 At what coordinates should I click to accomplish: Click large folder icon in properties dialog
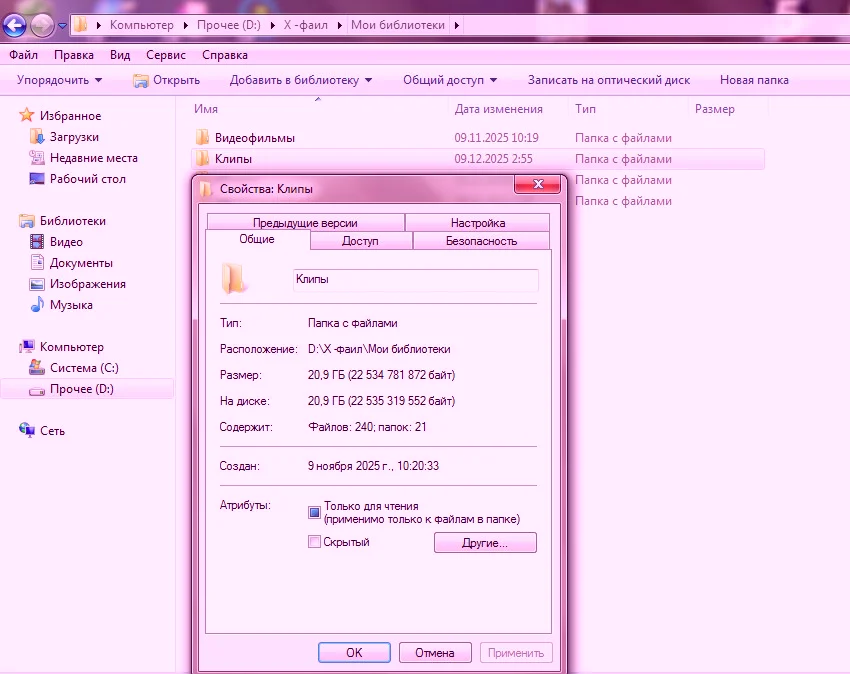pos(234,279)
